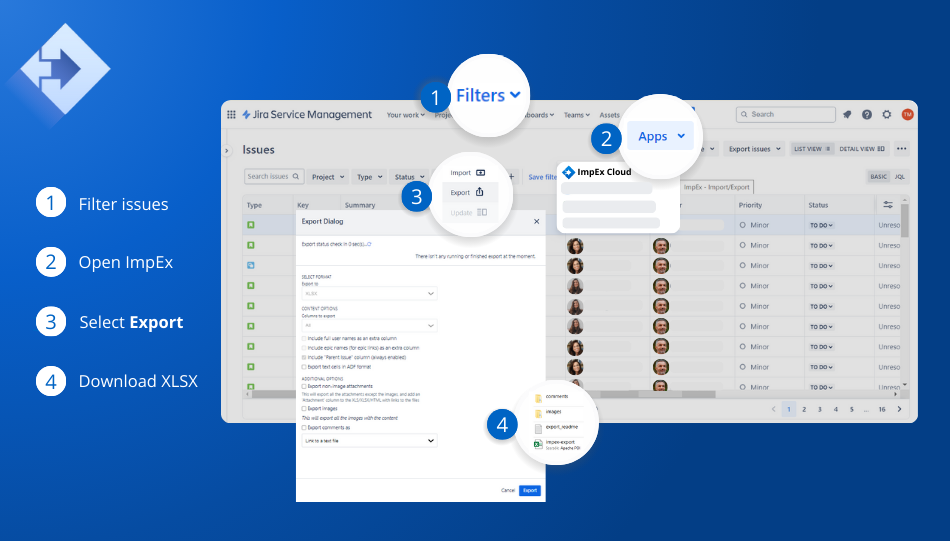Enable Export comments as checkbox
The width and height of the screenshot is (950, 541).
tap(304, 428)
